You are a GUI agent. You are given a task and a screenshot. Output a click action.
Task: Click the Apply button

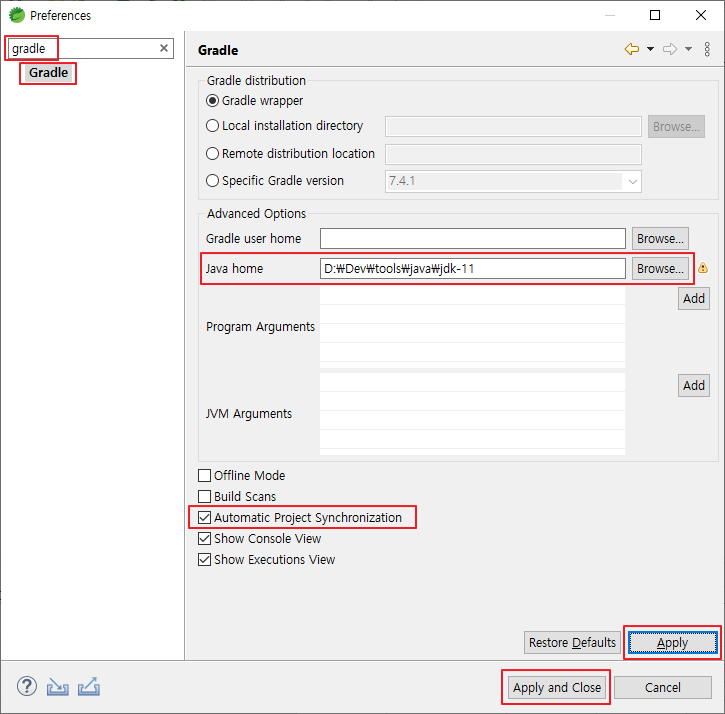(672, 643)
